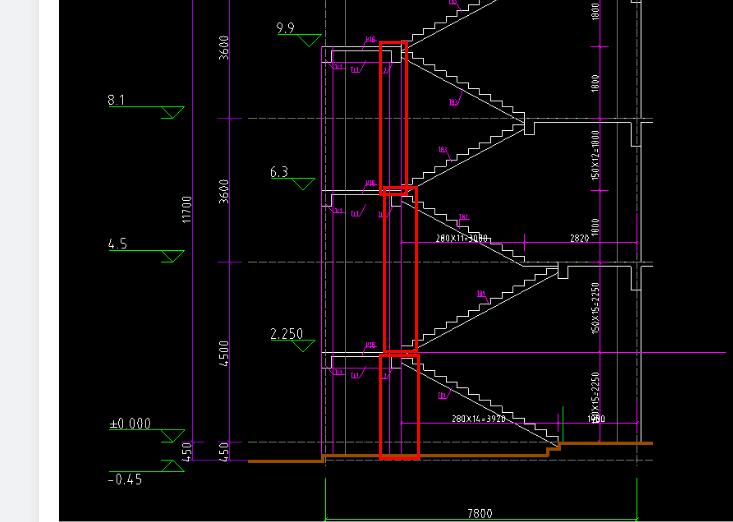Pick the 4500 storey height dimension
Screen dimensions: 733x522
tap(224, 353)
